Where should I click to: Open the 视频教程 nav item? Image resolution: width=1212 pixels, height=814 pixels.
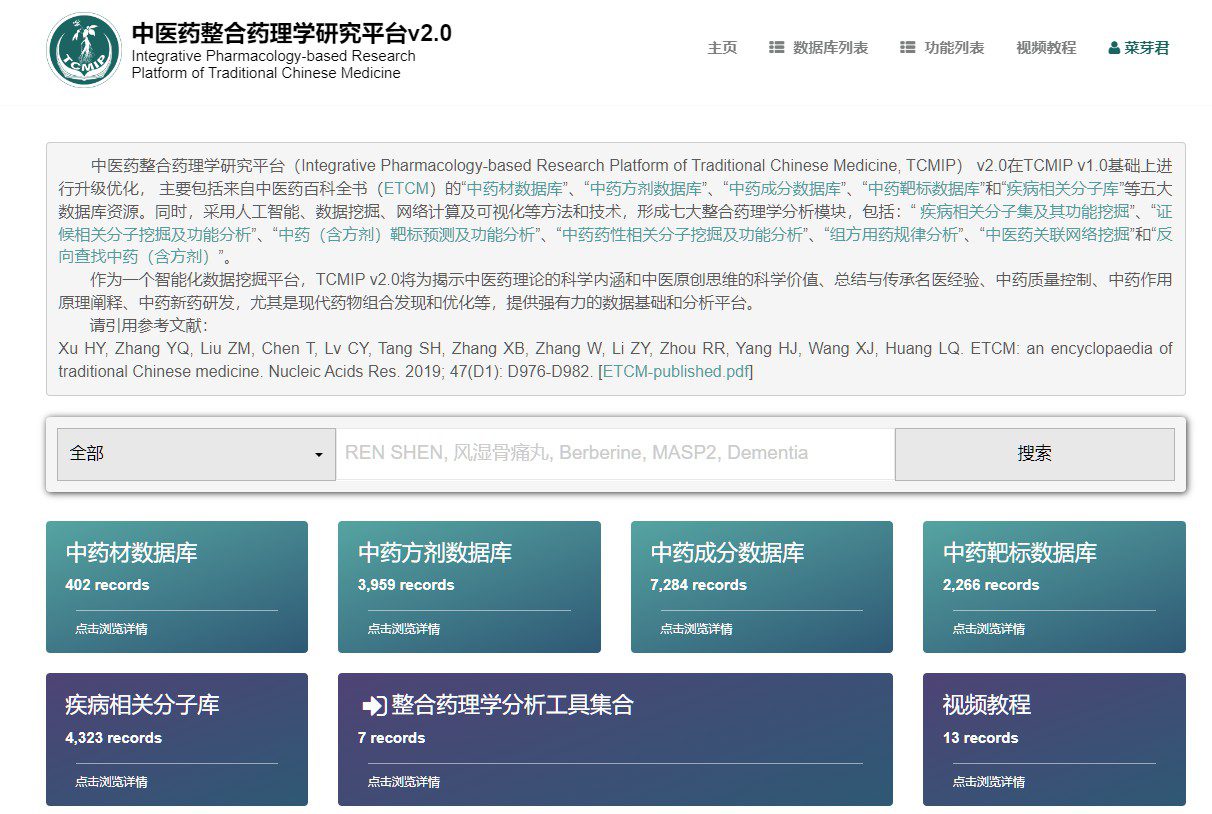pos(1046,48)
